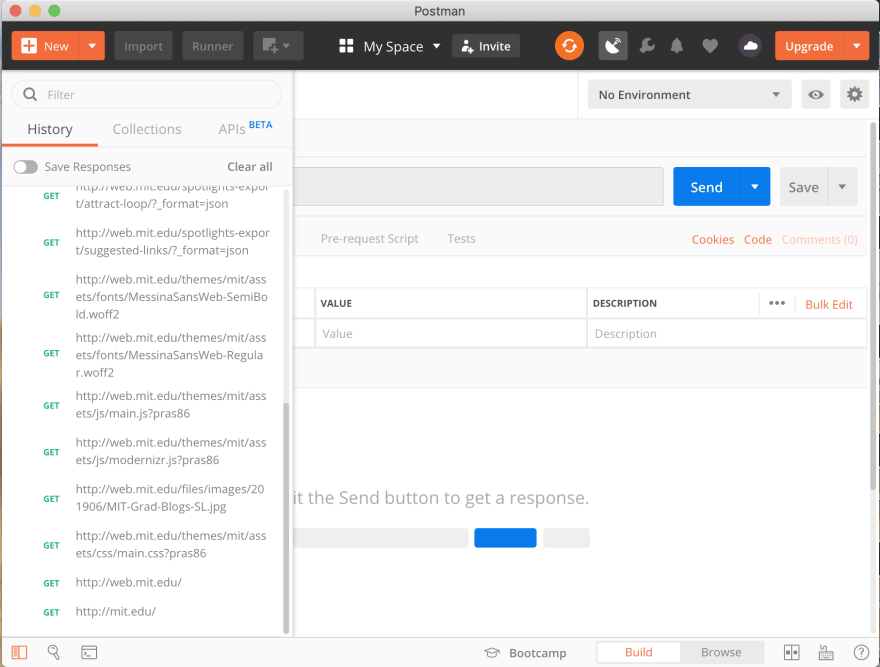Open notifications bell icon
This screenshot has width=880, height=667.
pyautogui.click(x=677, y=46)
